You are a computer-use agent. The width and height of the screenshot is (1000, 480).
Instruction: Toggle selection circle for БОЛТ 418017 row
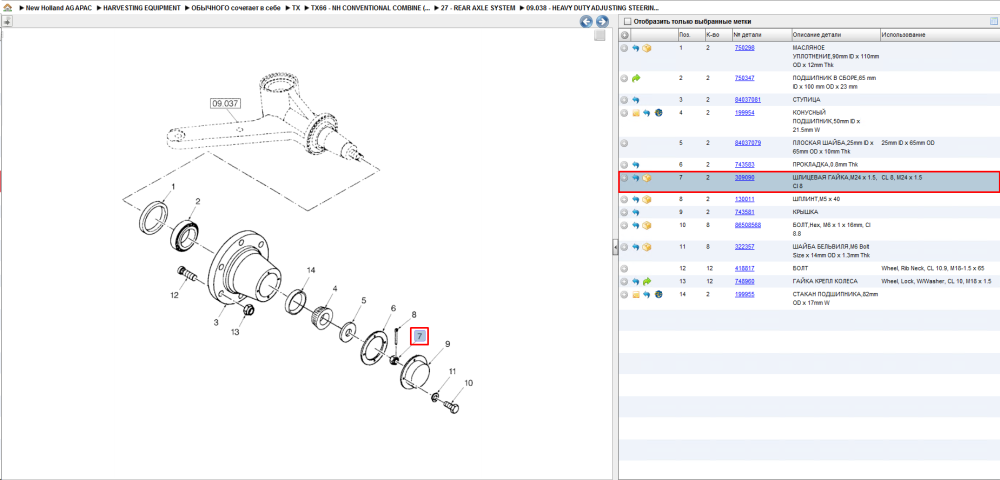click(624, 269)
